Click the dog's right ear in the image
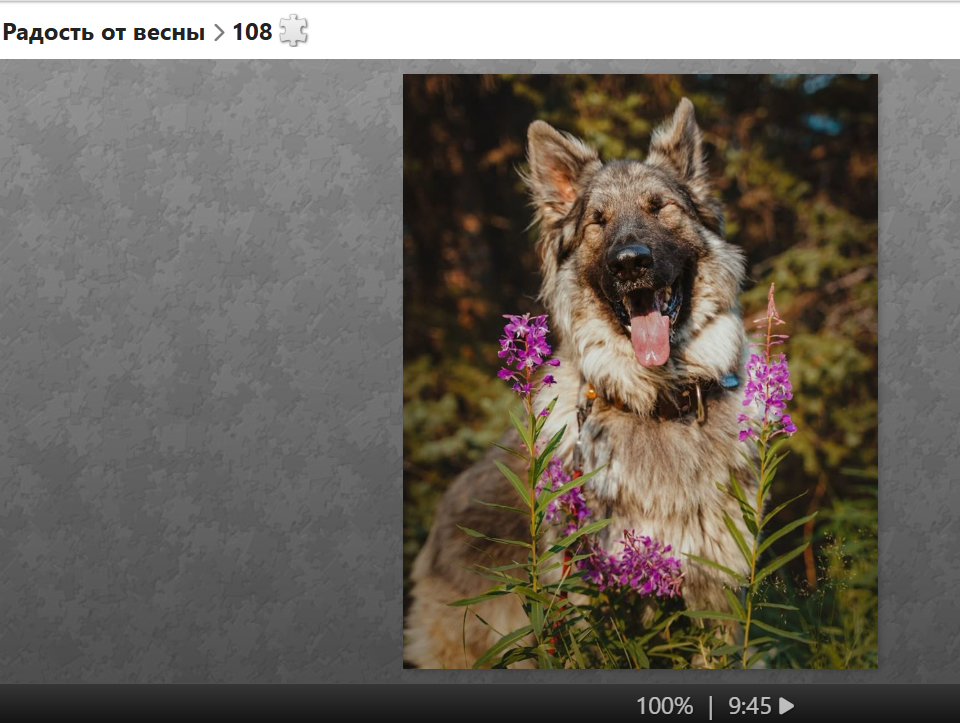 (x=678, y=140)
